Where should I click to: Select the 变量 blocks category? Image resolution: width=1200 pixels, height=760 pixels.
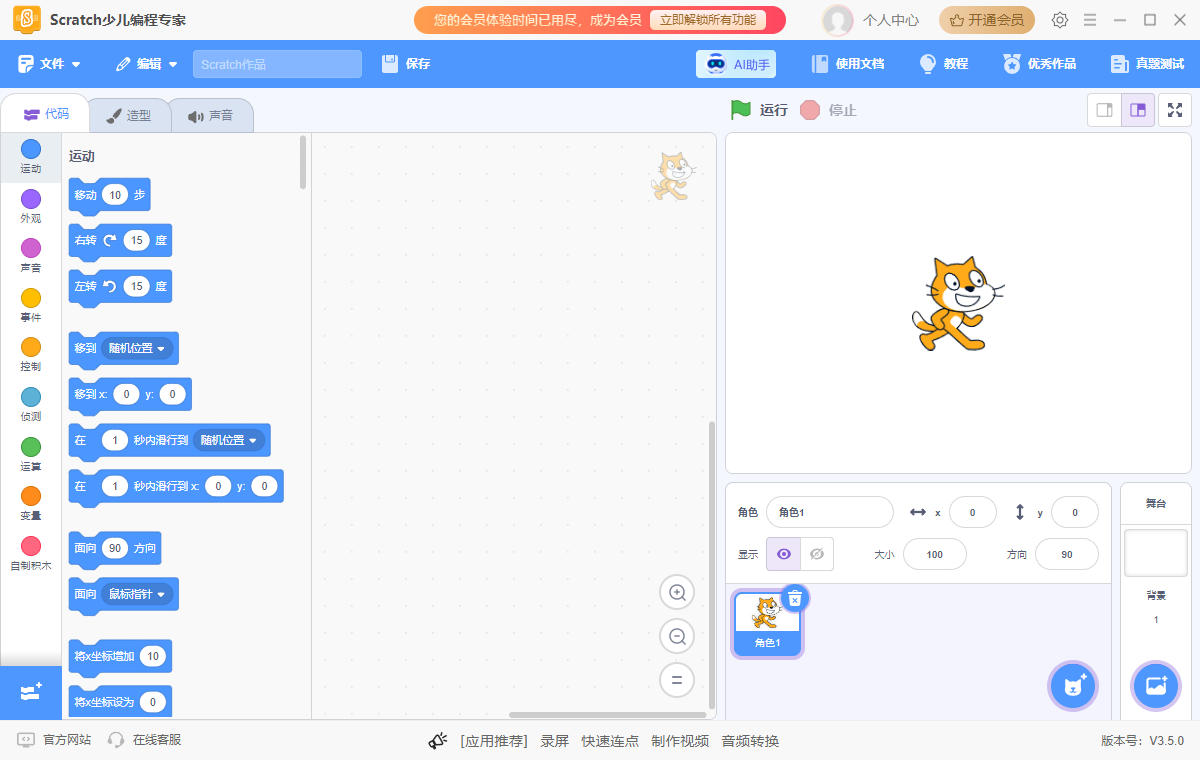pyautogui.click(x=30, y=497)
